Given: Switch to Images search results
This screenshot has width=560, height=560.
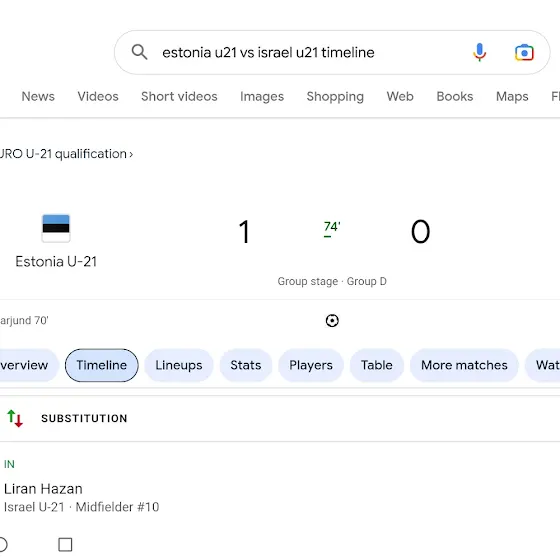Looking at the screenshot, I should click(x=262, y=96).
